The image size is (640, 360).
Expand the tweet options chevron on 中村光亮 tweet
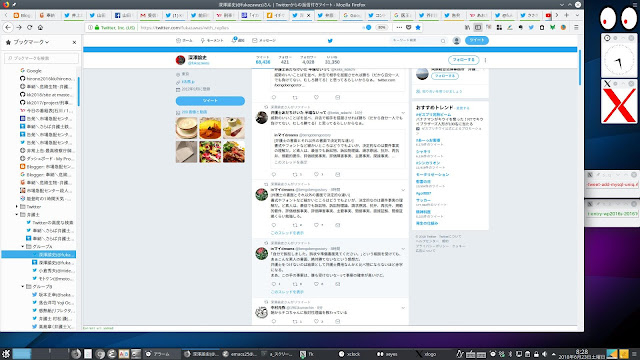(403, 308)
